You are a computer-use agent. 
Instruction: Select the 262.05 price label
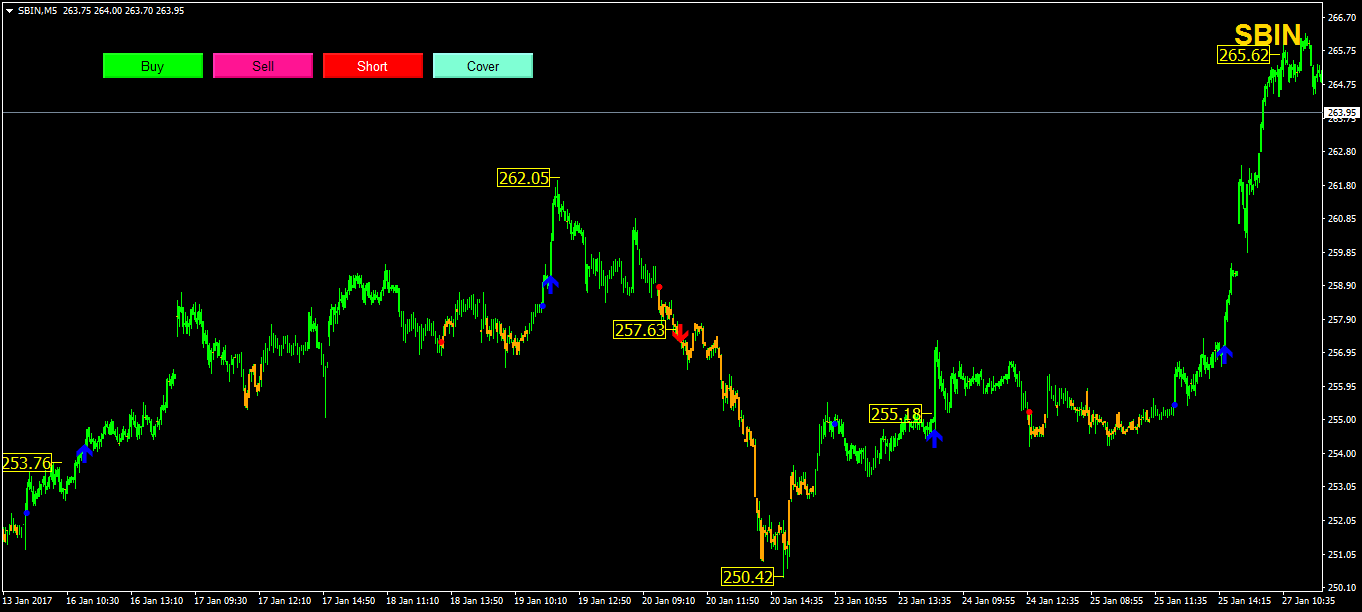(x=524, y=178)
